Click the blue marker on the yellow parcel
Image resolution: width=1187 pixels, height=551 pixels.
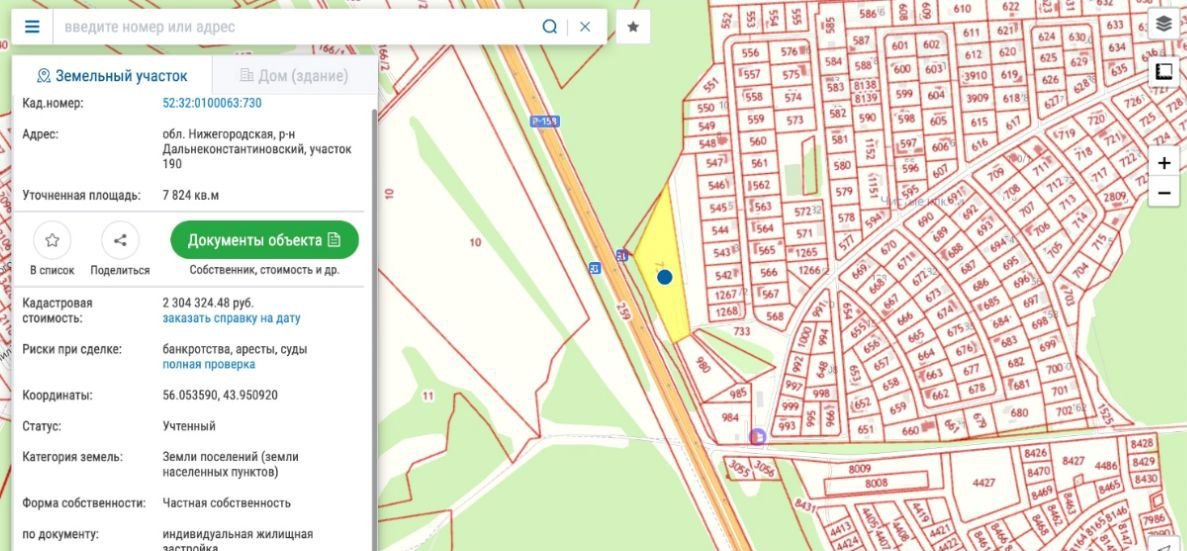click(x=664, y=277)
